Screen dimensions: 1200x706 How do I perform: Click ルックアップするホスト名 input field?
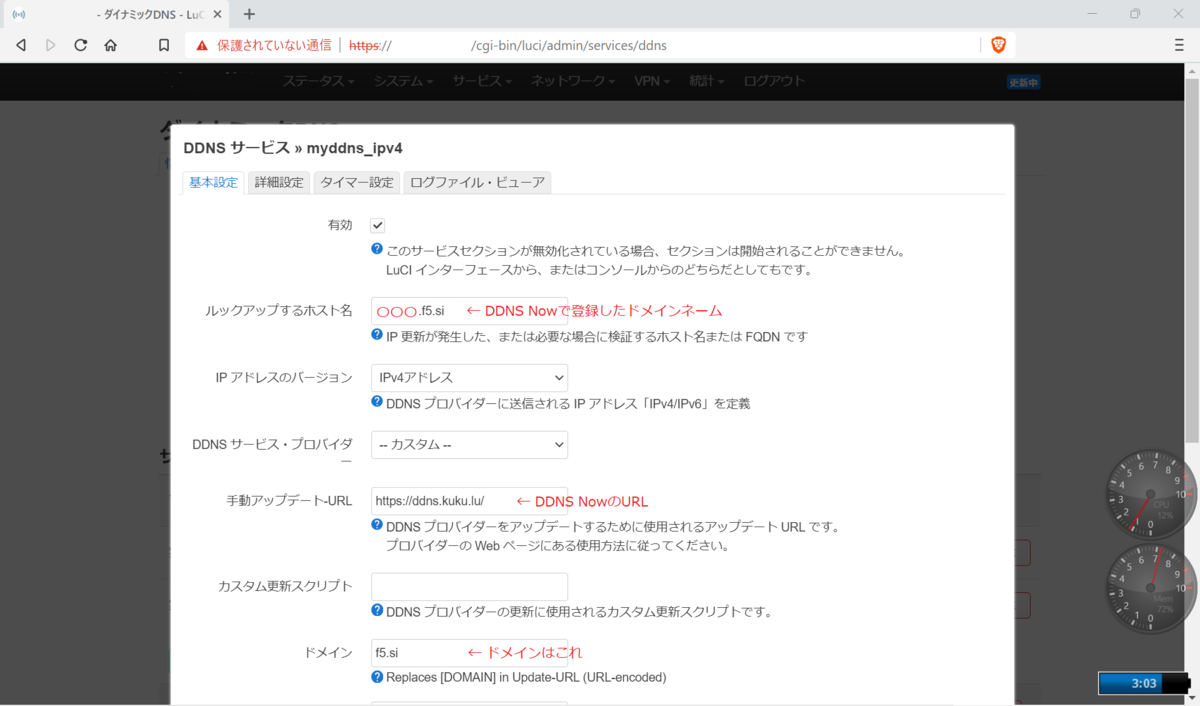pos(469,310)
